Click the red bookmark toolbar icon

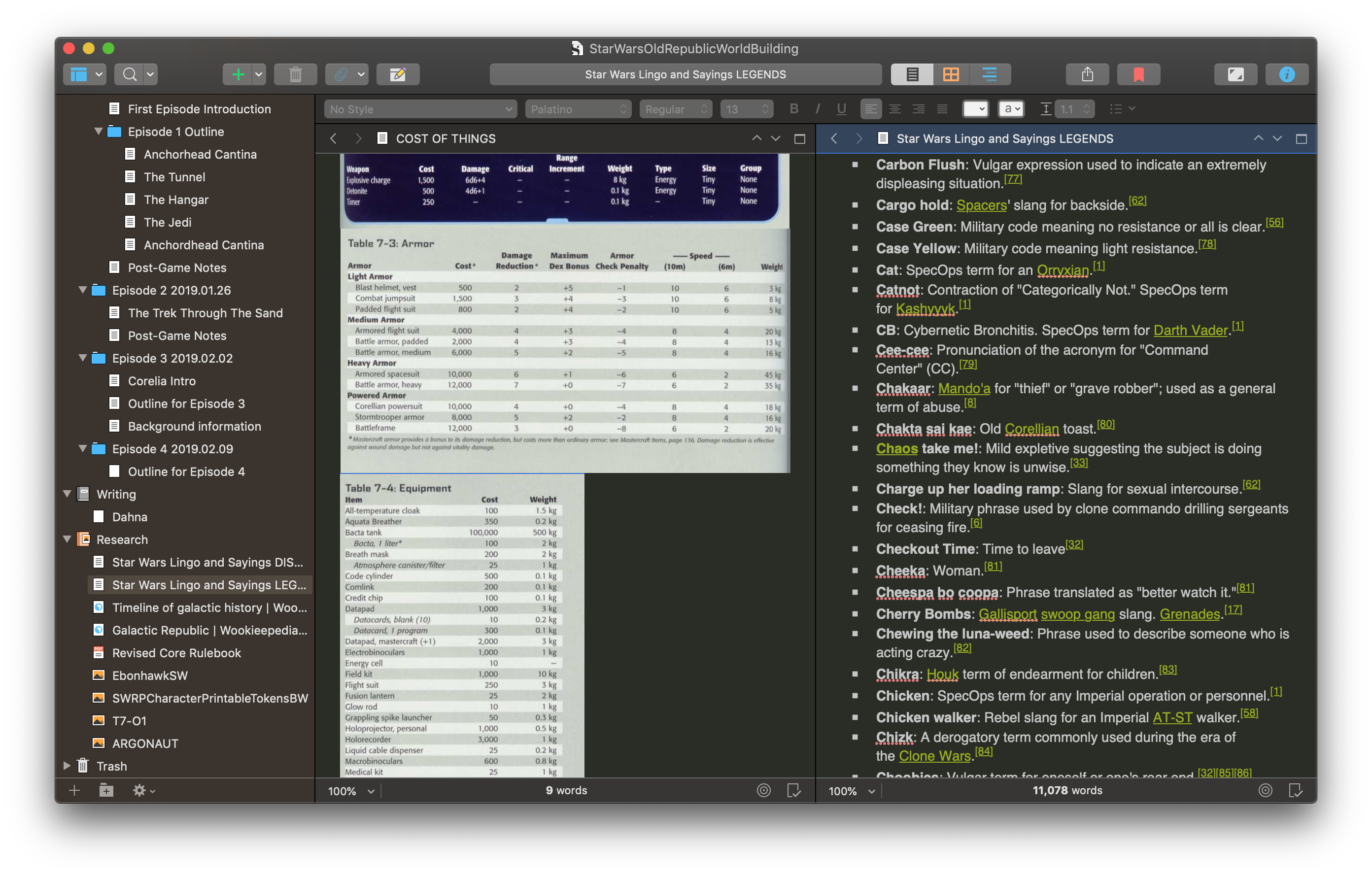(1138, 74)
